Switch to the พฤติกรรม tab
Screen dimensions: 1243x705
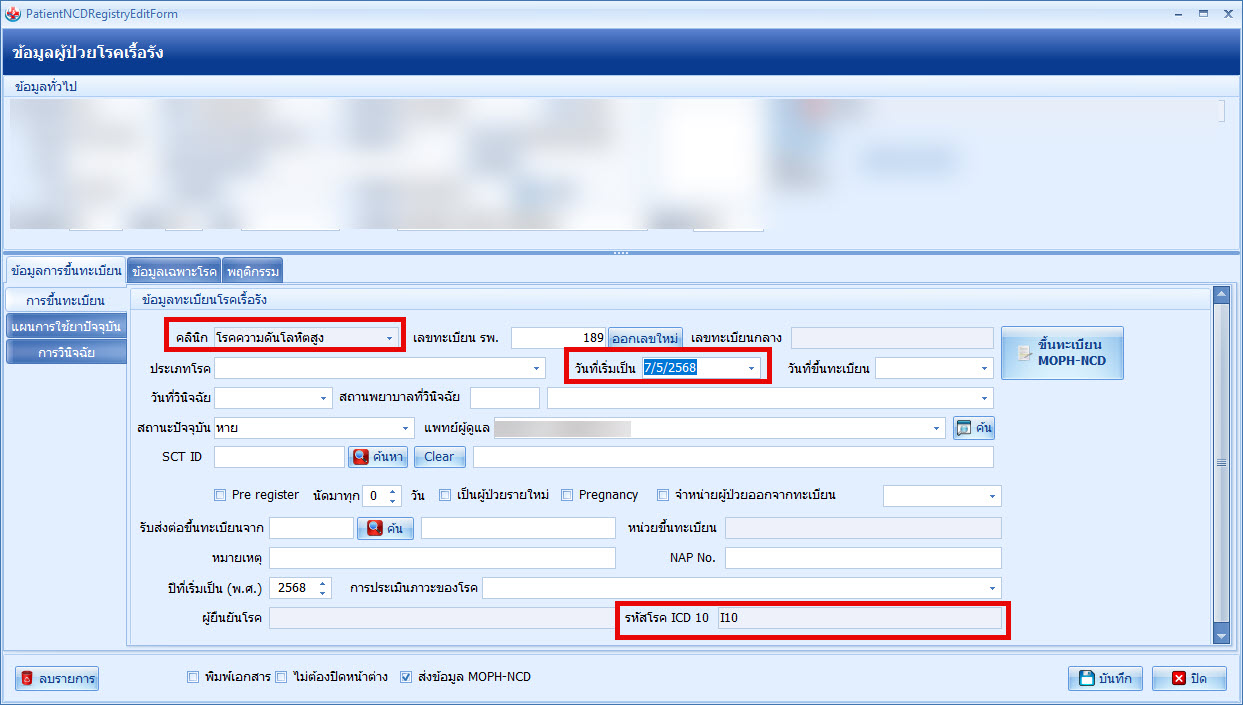(253, 271)
